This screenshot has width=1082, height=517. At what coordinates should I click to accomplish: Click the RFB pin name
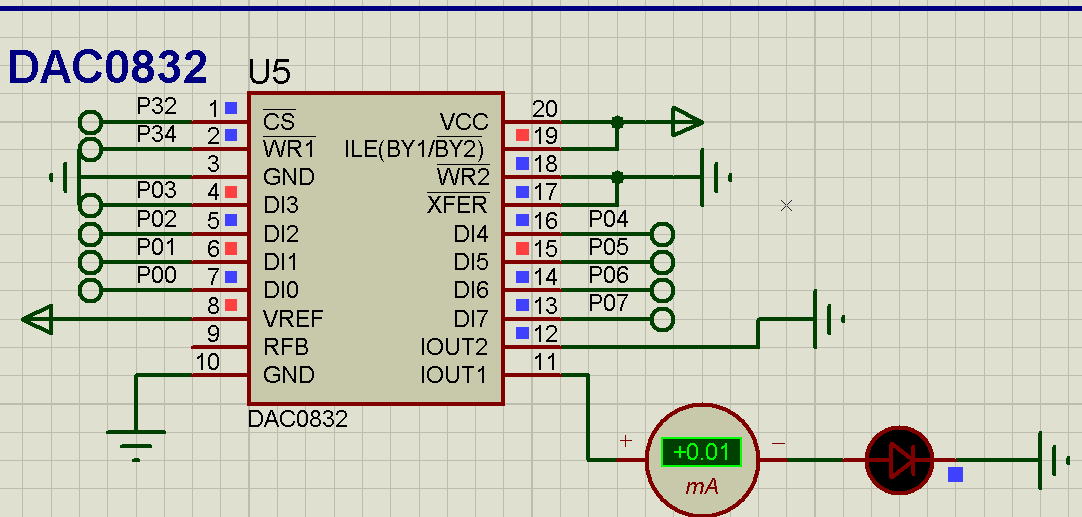[x=286, y=346]
